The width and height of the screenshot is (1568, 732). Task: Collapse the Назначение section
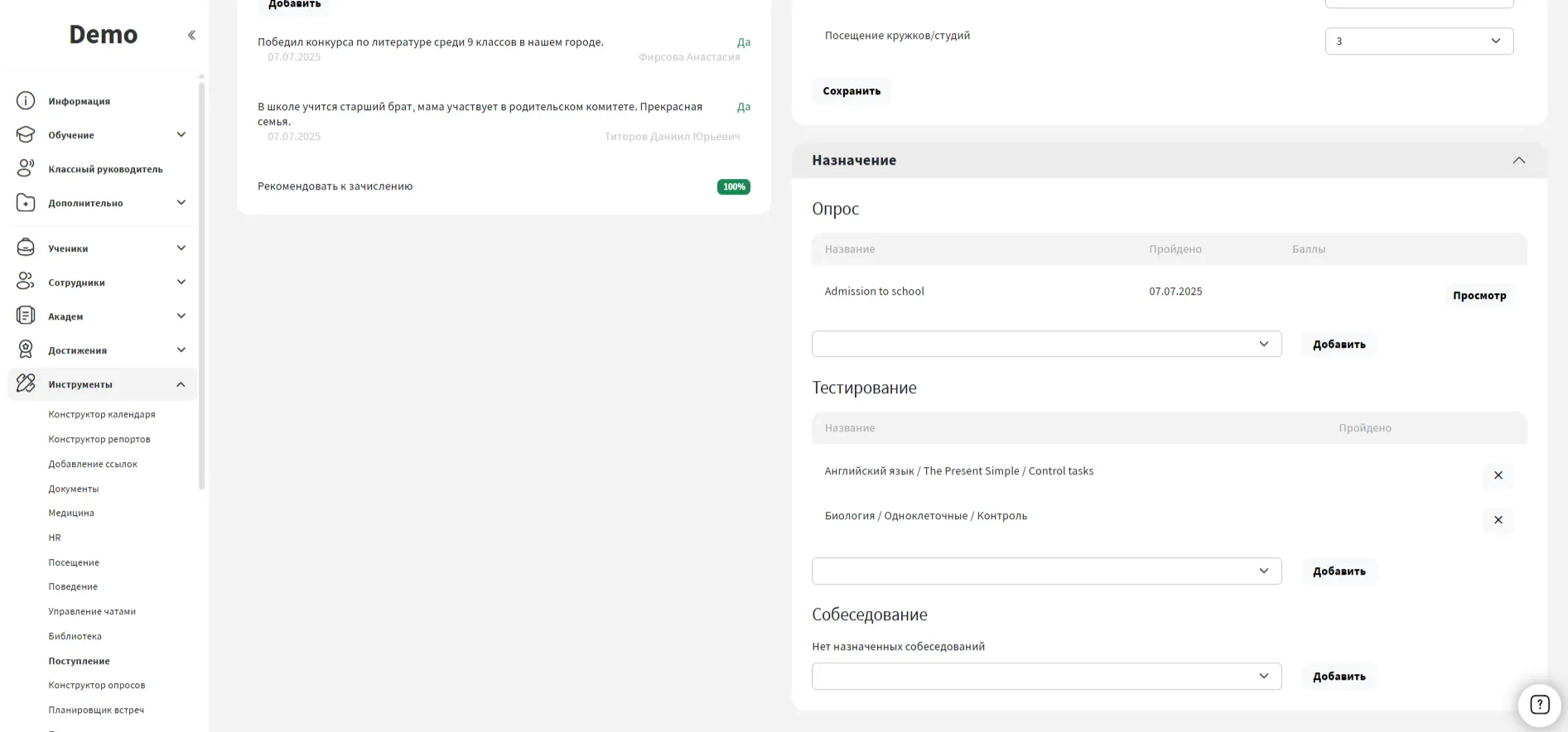tap(1518, 161)
